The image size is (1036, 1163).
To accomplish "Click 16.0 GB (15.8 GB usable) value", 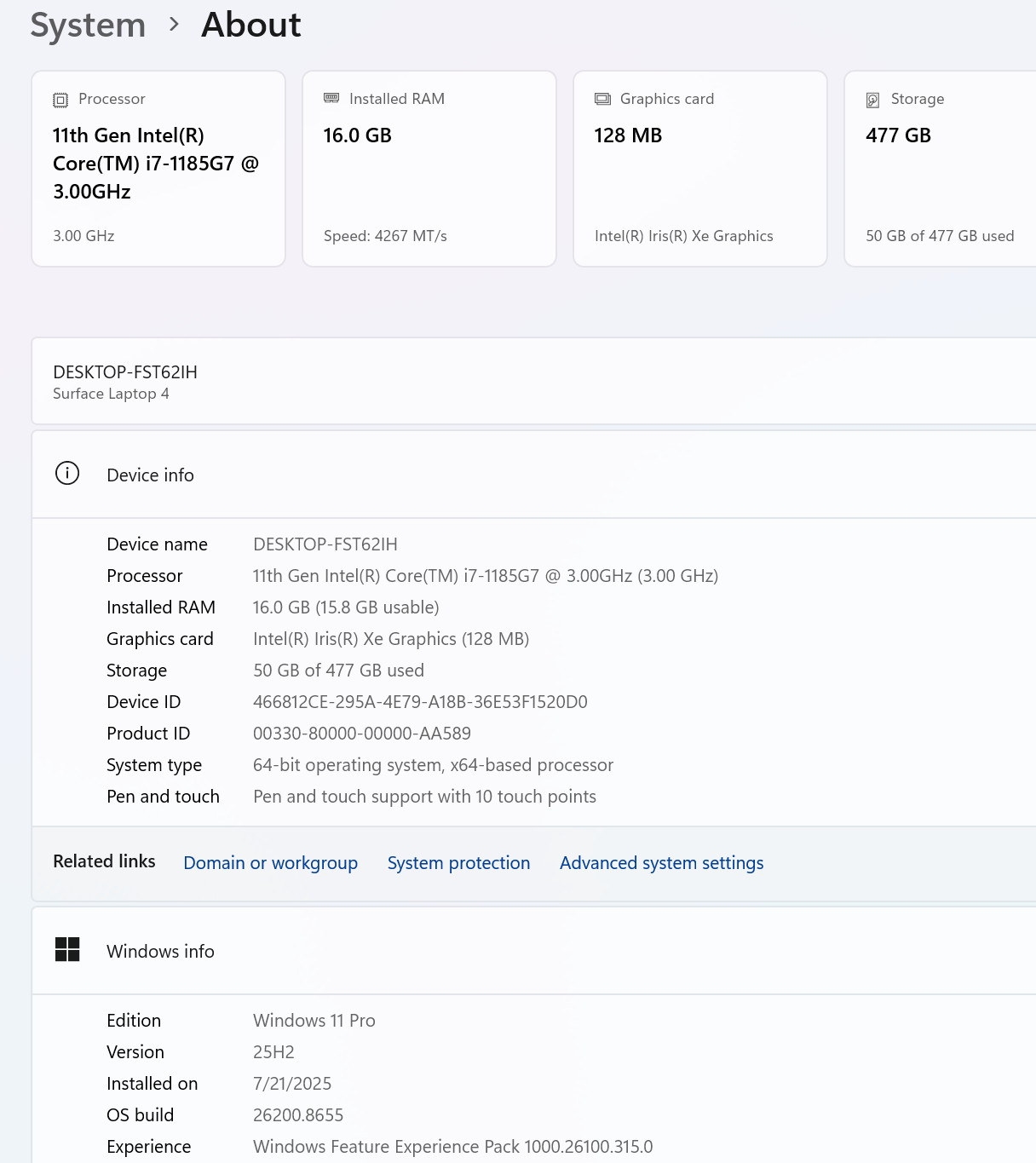I will point(346,607).
